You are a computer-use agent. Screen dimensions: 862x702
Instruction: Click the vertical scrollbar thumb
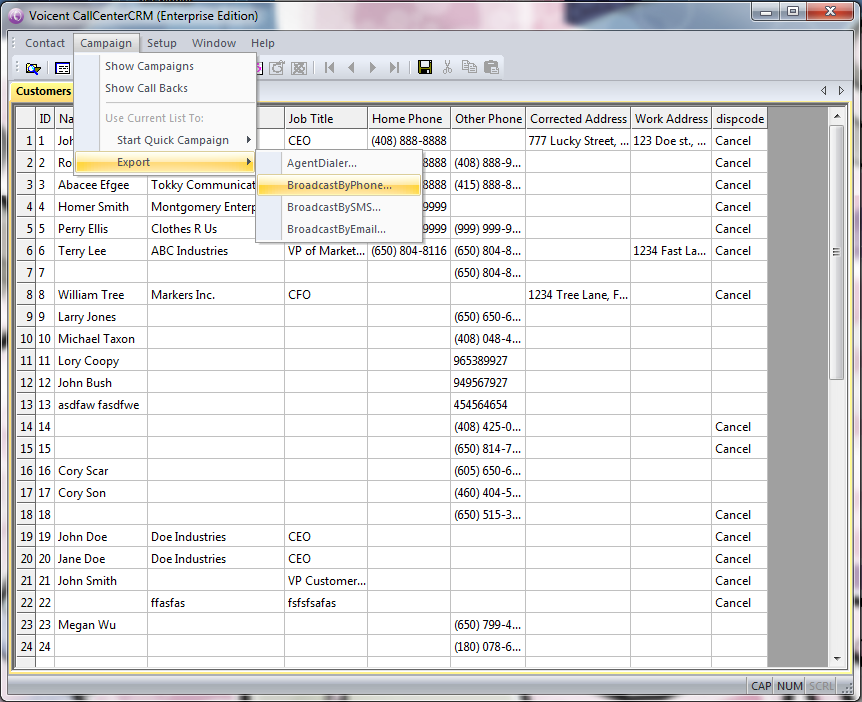[836, 252]
